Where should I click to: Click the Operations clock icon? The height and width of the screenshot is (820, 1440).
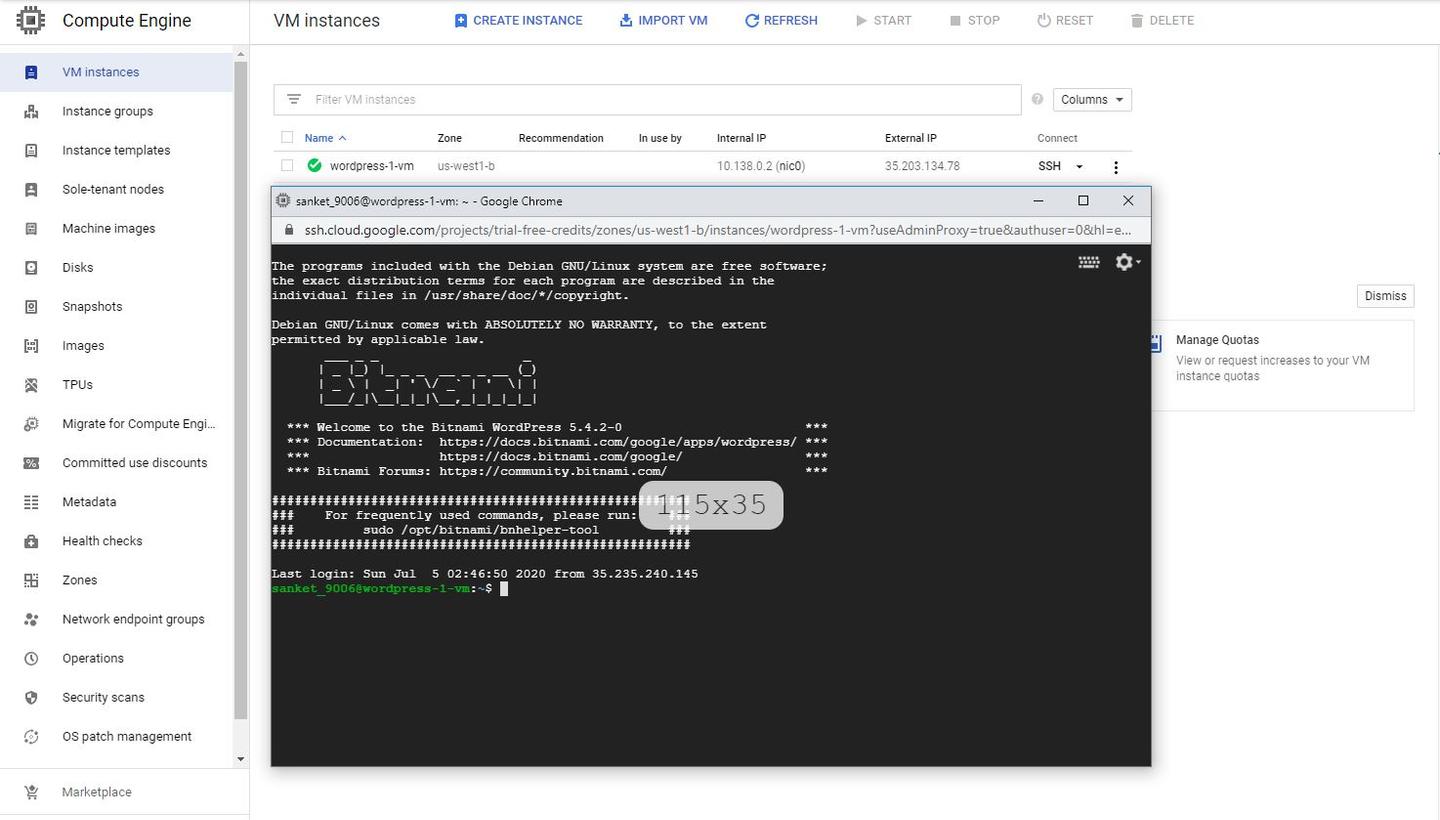tap(31, 658)
